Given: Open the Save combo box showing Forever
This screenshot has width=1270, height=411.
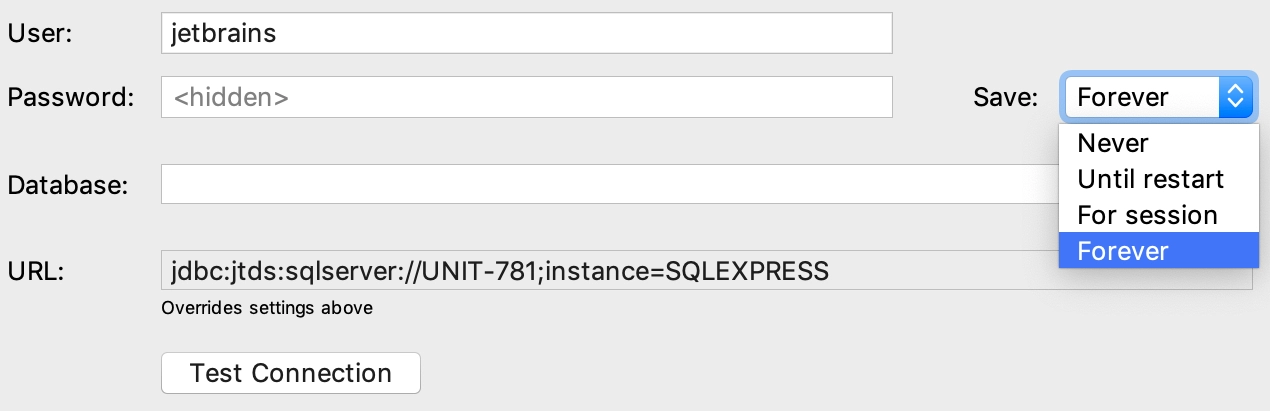Looking at the screenshot, I should point(1158,97).
